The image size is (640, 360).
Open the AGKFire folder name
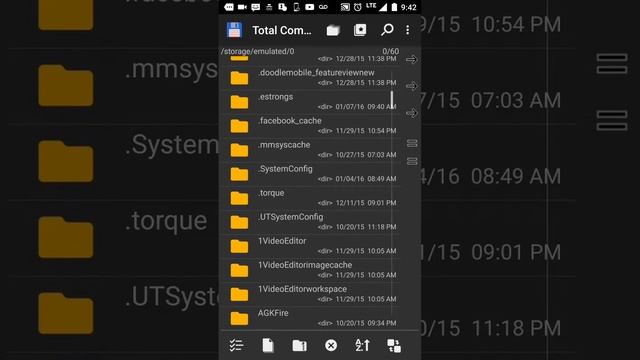point(273,313)
